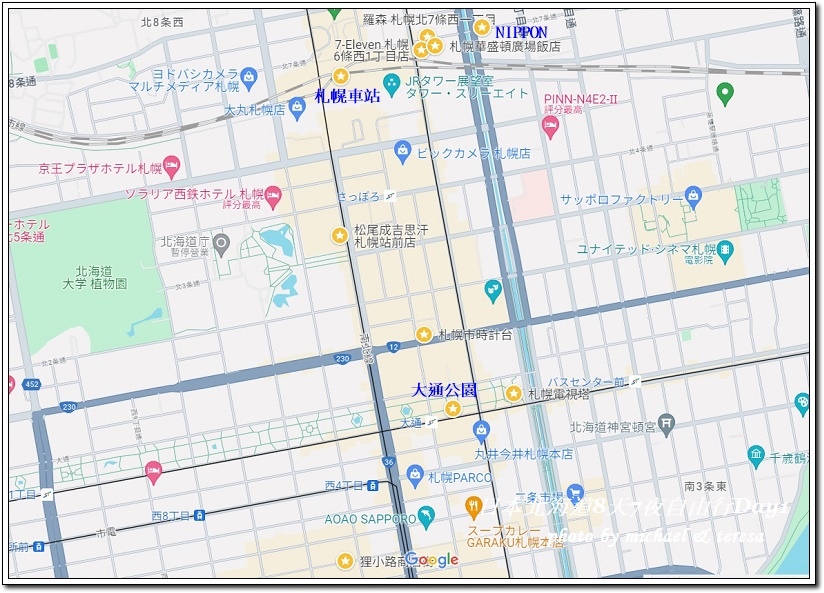Click the museum pin next to 千歳鶴
Image resolution: width=824 pixels, height=593 pixels.
point(756,456)
